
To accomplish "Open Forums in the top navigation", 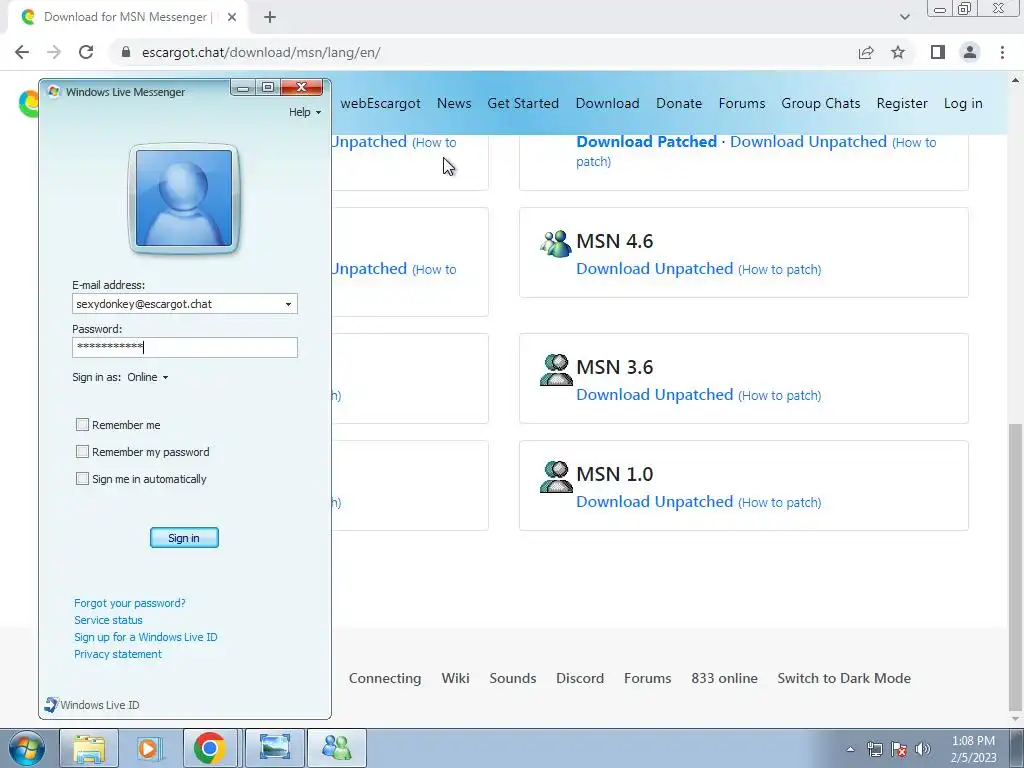I will coord(741,103).
